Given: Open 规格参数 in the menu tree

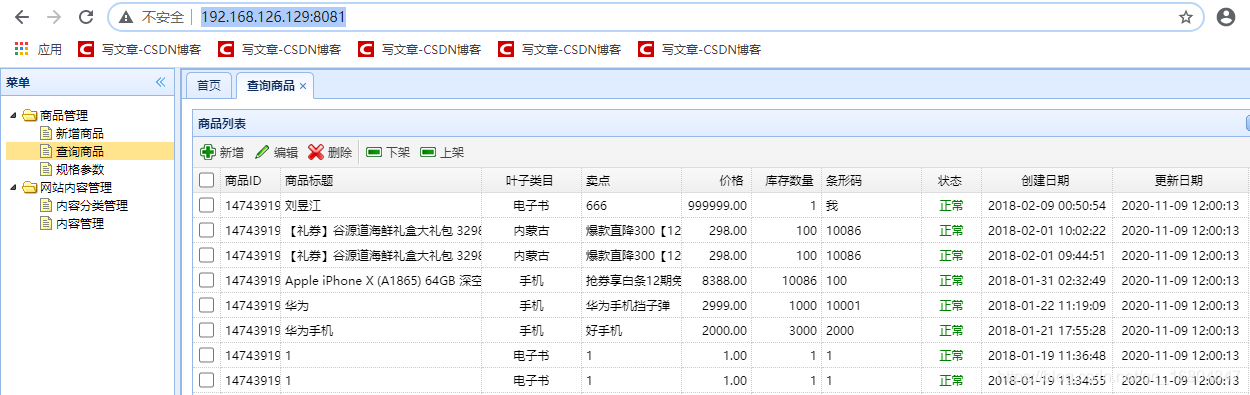Looking at the screenshot, I should (79, 169).
